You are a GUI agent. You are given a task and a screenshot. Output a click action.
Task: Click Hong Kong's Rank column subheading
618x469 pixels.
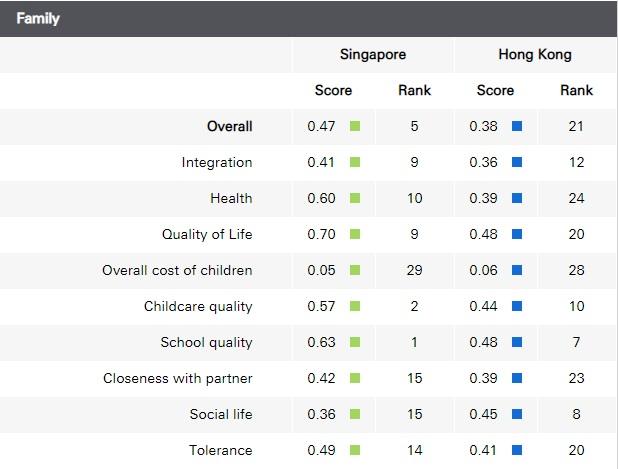pyautogui.click(x=576, y=91)
